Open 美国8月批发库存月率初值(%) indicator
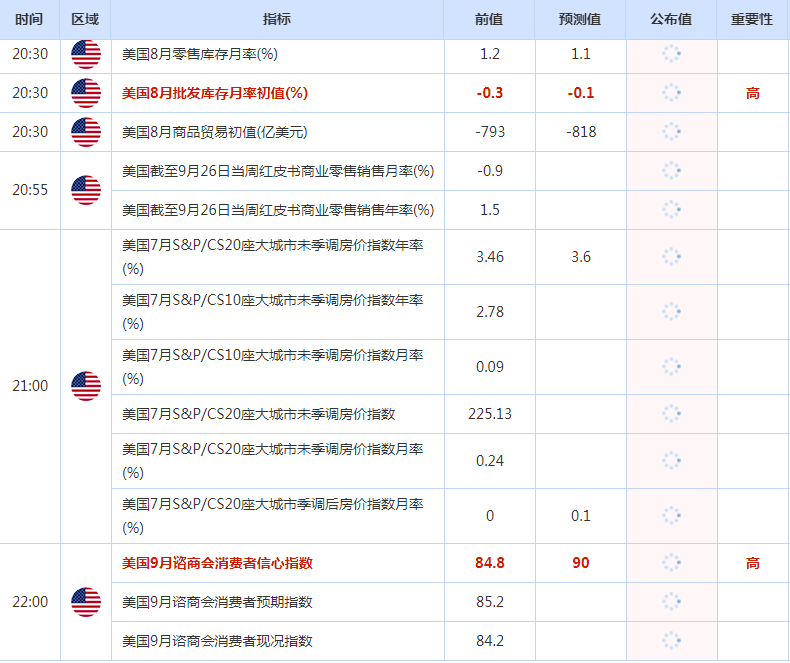The width and height of the screenshot is (790, 663). click(x=215, y=93)
